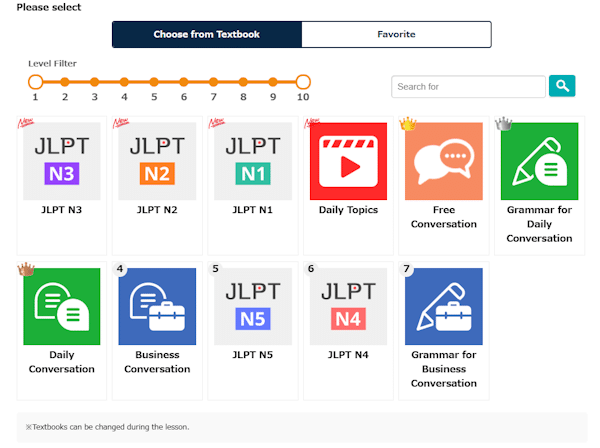
Task: Click level 6 dot on Level Filter
Action: pyautogui.click(x=184, y=82)
